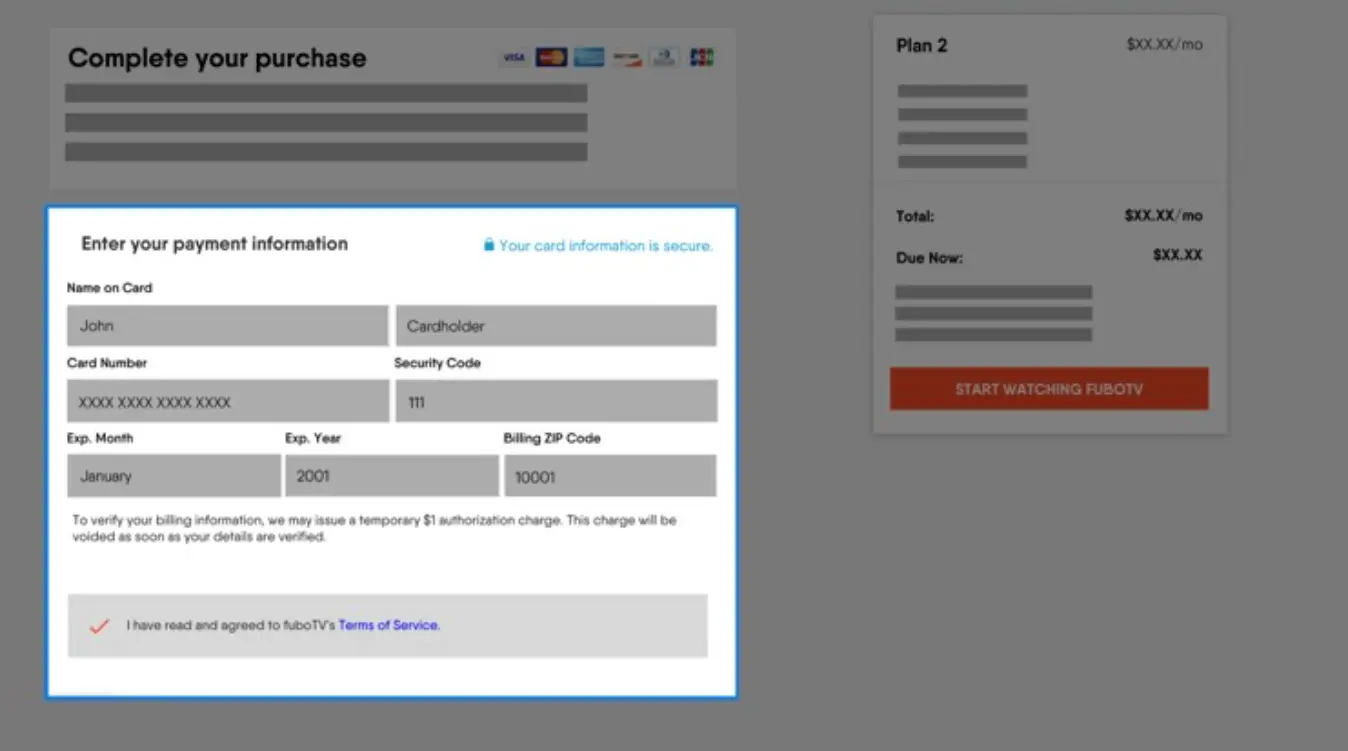Click the Name on Card label
Screen dimensions: 1348x751
tap(110, 288)
